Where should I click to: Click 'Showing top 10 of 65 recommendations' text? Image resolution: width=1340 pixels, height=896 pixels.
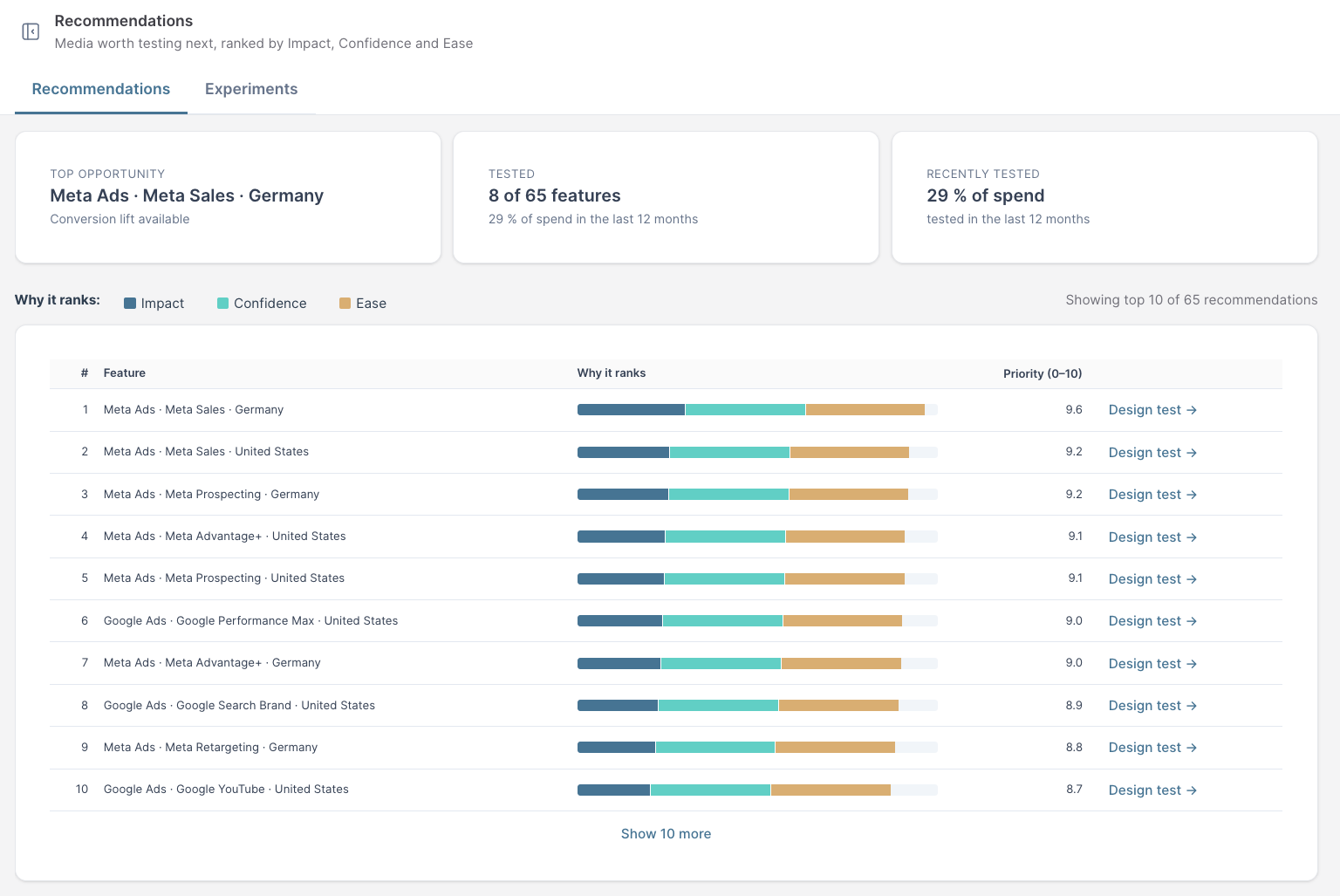point(1192,300)
